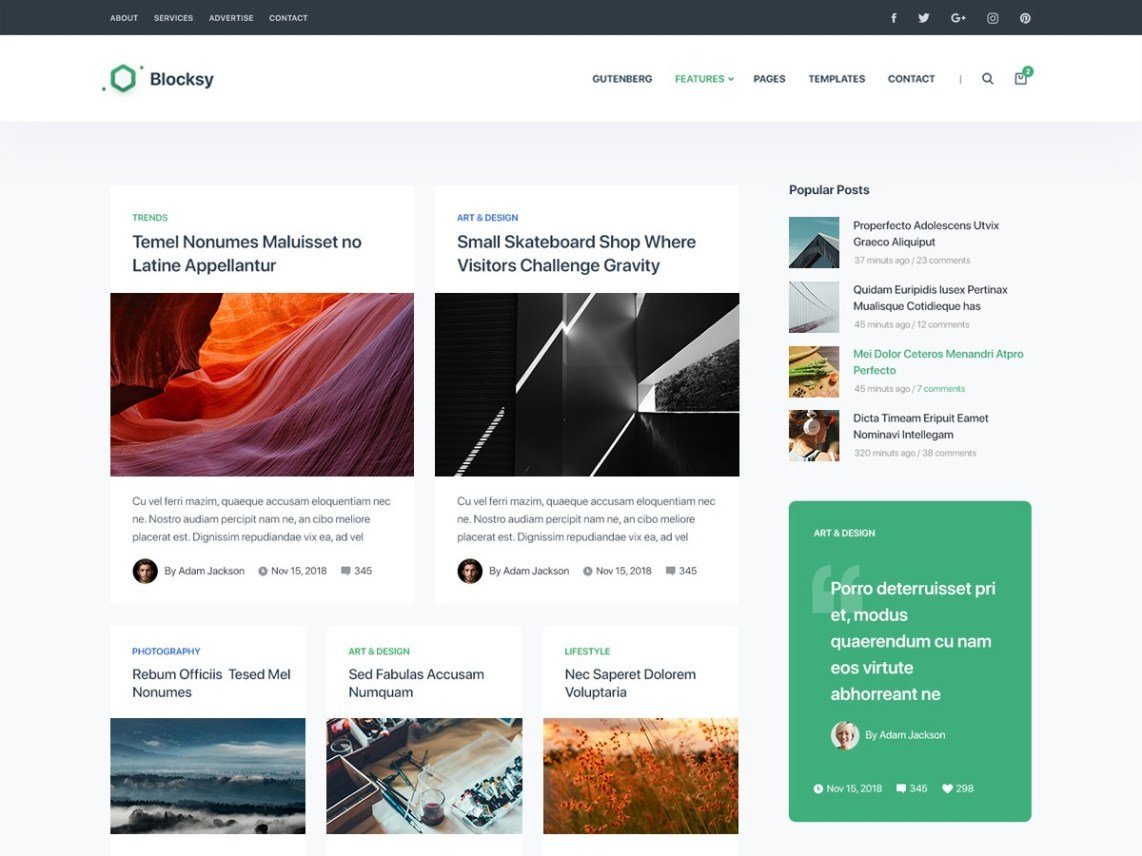The height and width of the screenshot is (856, 1142).
Task: Open the search magnifier icon
Action: point(988,78)
